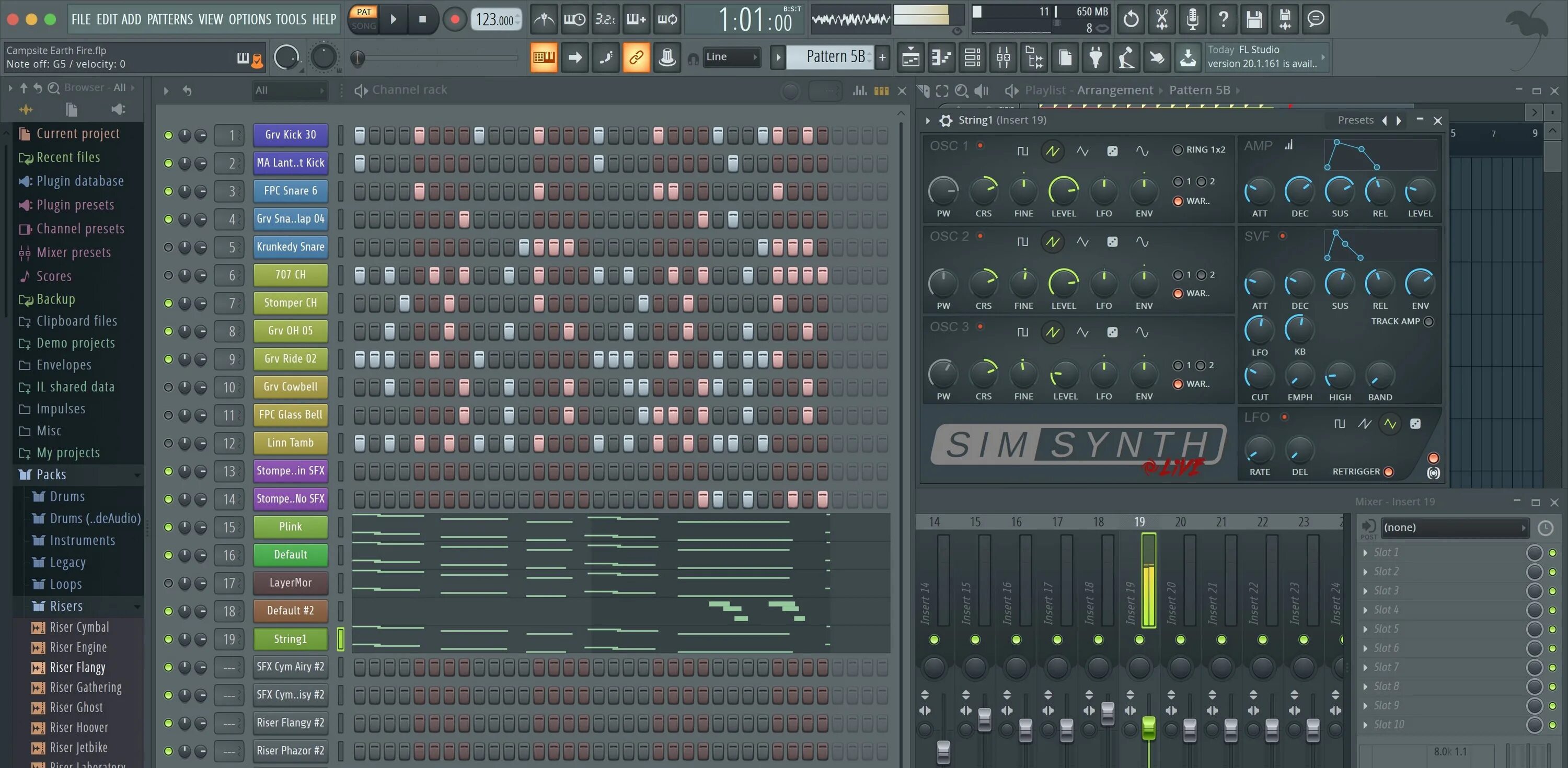
Task: Open the Plugin picker plug icon
Action: (x=1095, y=58)
